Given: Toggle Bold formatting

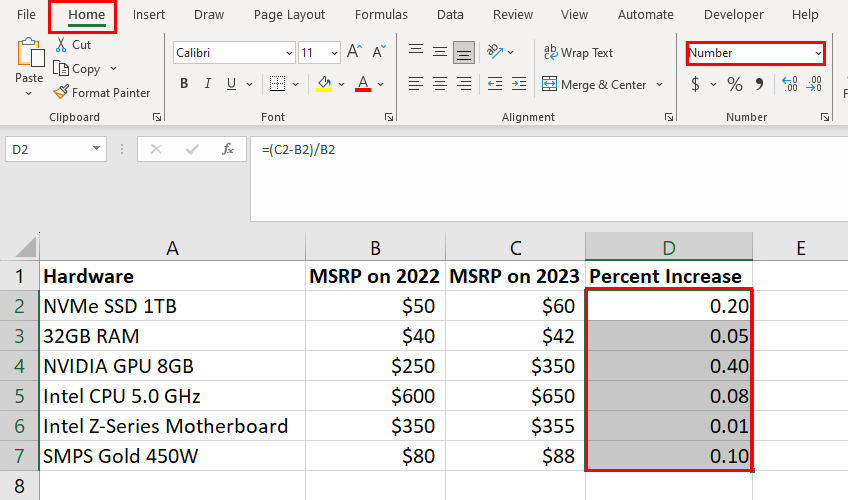Looking at the screenshot, I should (x=184, y=84).
